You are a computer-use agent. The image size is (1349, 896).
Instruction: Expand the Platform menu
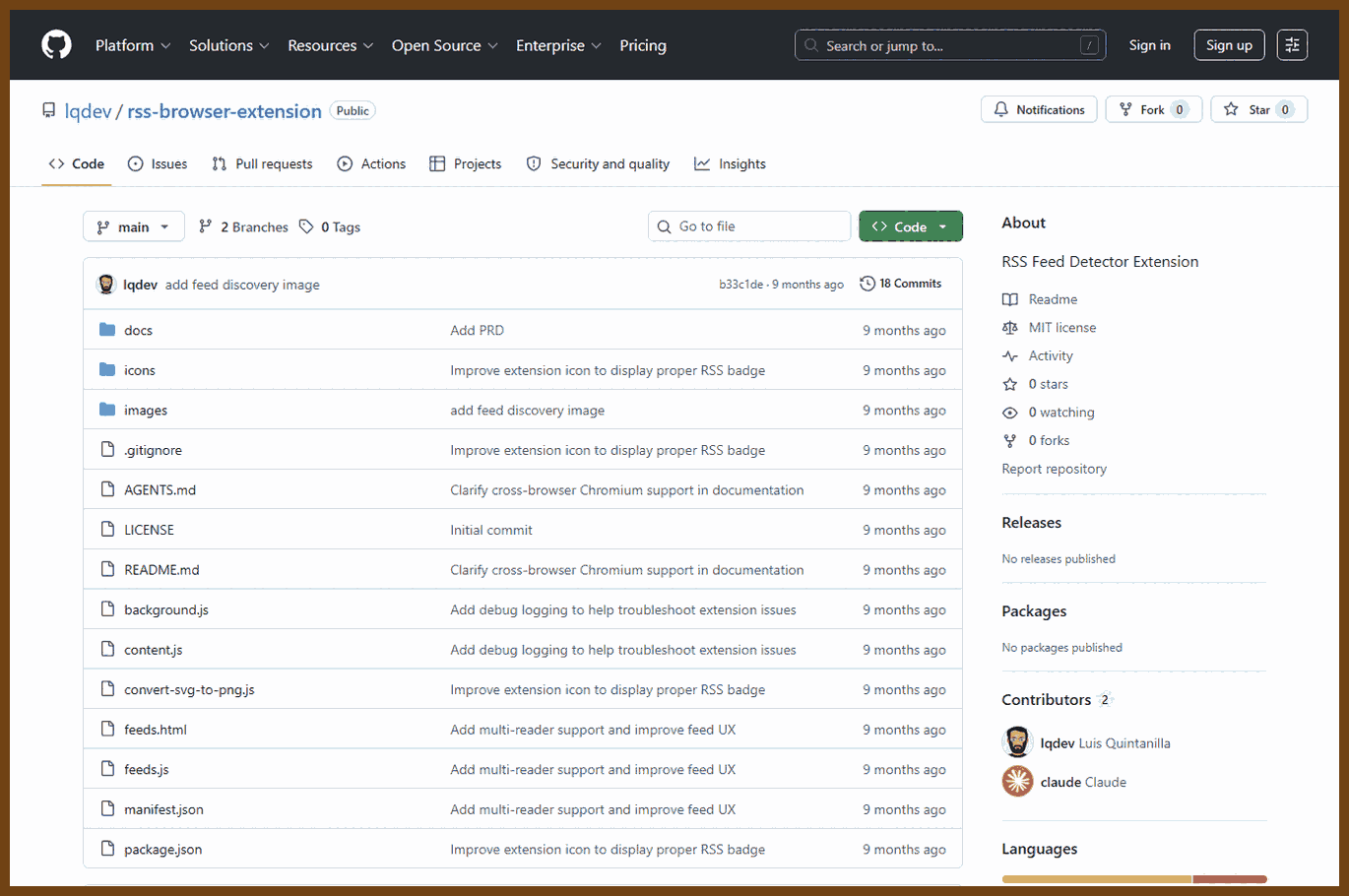tap(133, 45)
